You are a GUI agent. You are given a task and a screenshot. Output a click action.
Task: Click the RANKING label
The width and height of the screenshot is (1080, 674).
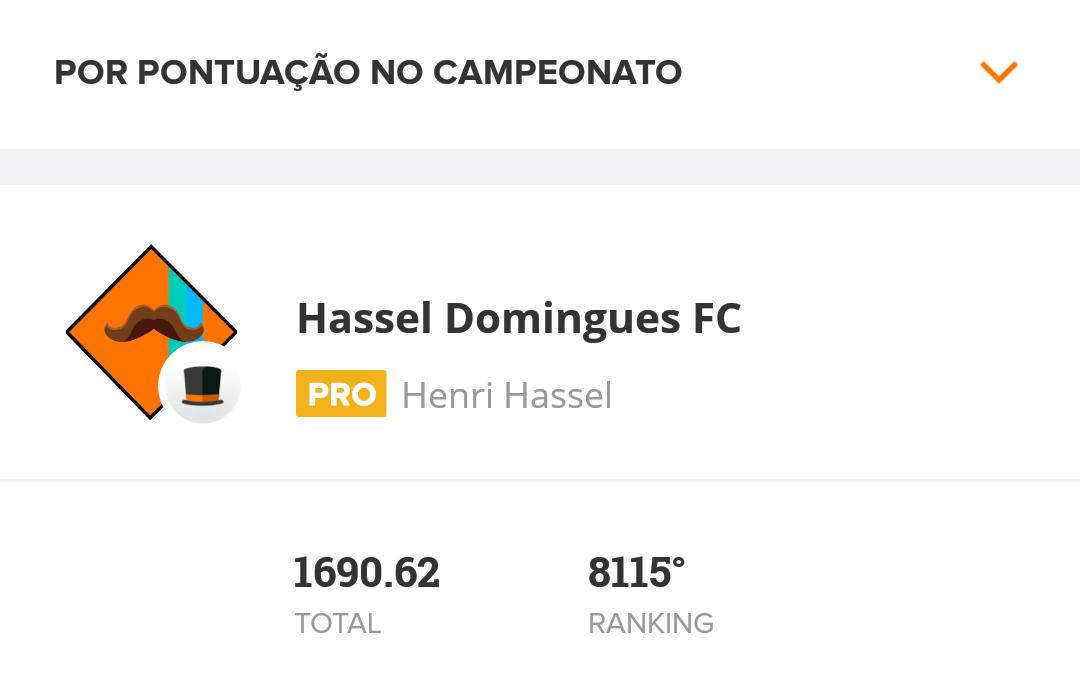651,624
